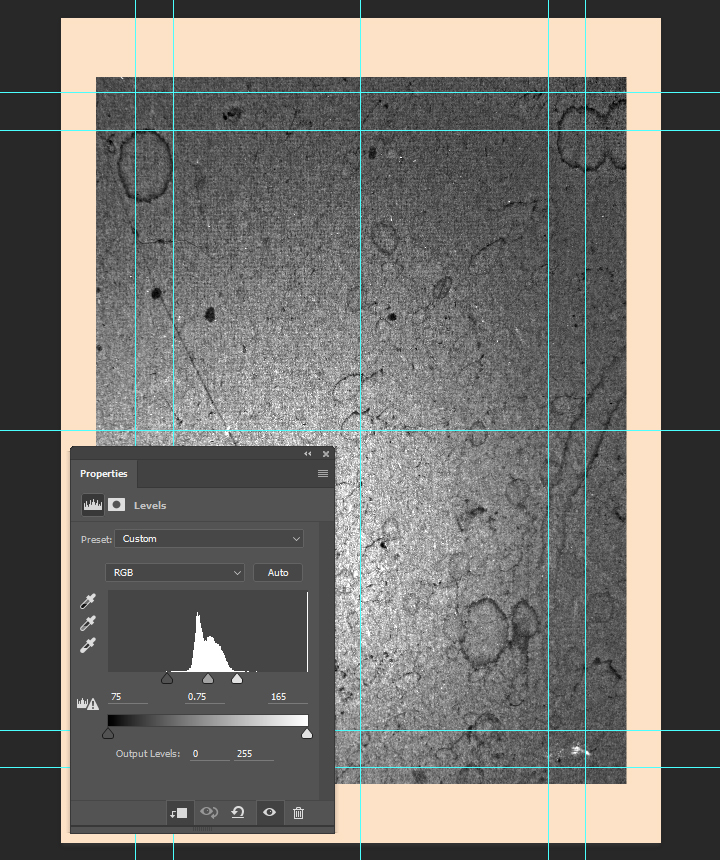Click the output level field showing 0

(210, 754)
